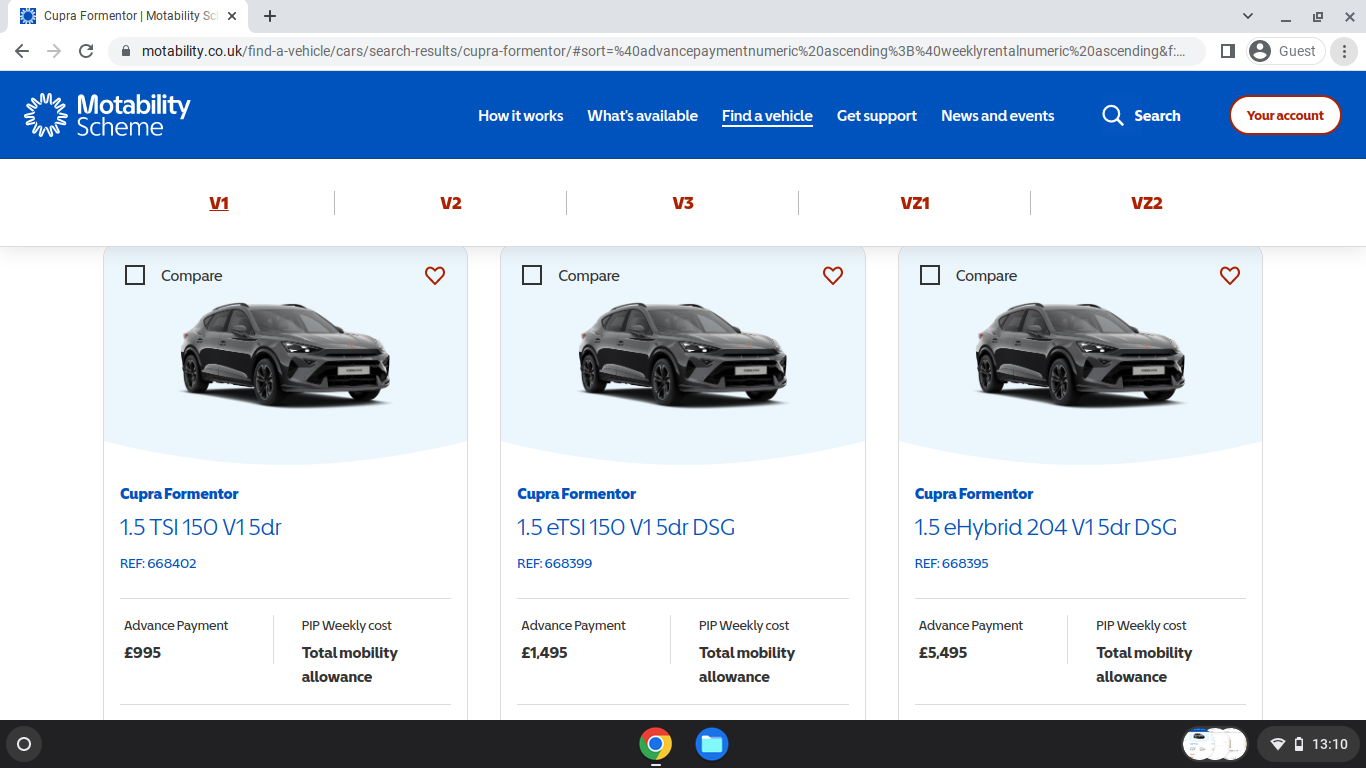This screenshot has width=1366, height=768.
Task: Close the Cupra Formentor browser tab
Action: (233, 16)
